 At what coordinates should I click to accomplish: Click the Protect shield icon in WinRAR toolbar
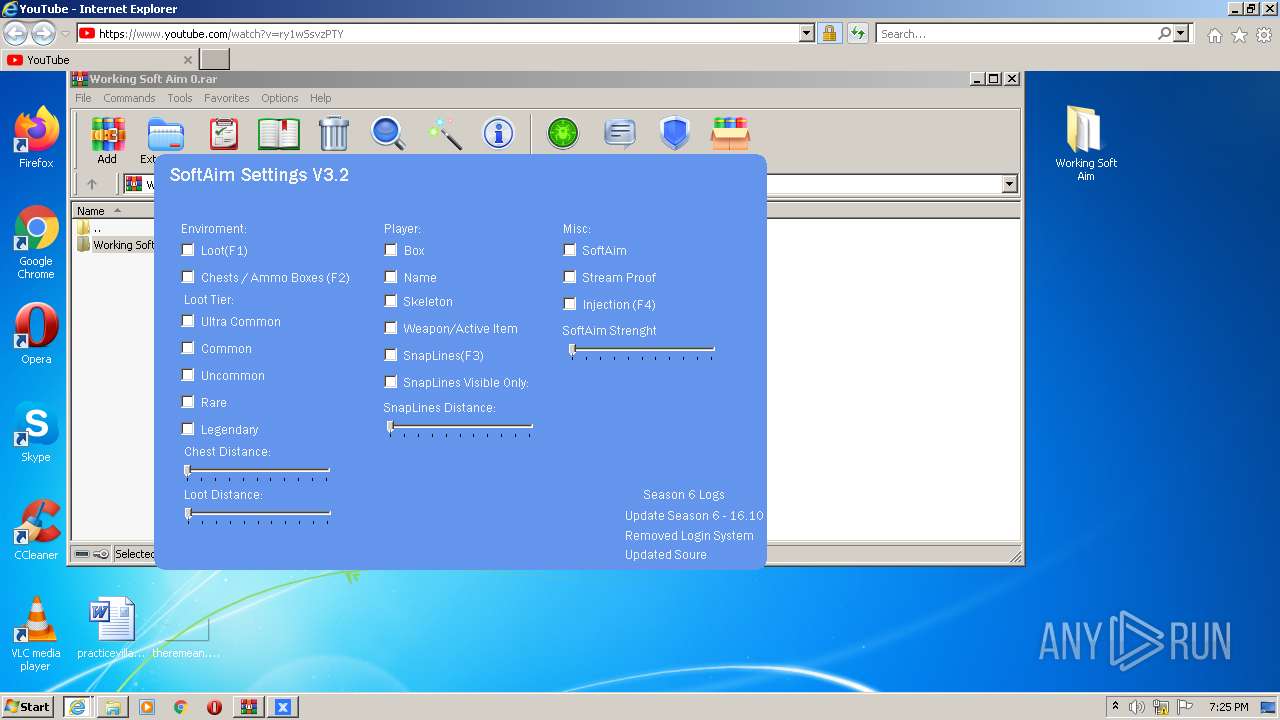click(x=675, y=133)
